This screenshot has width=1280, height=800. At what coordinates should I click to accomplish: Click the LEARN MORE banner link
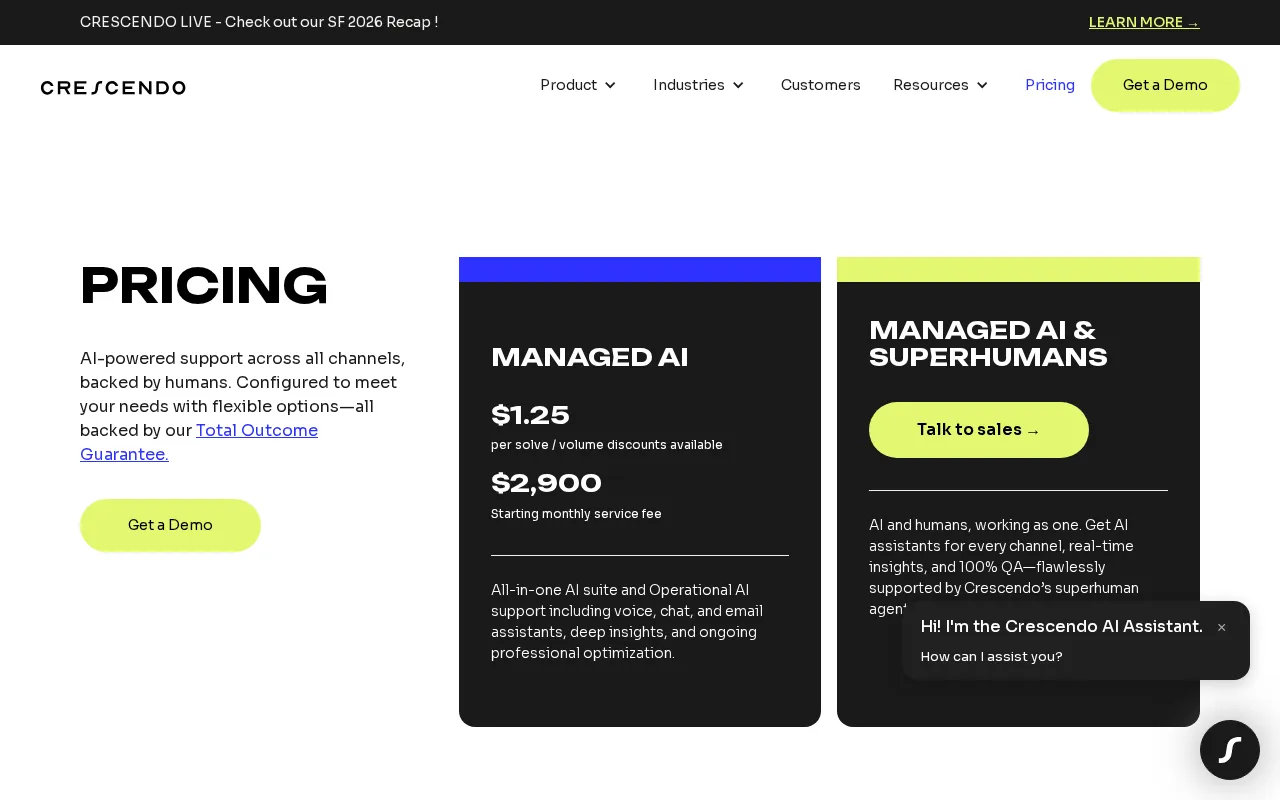[1144, 22]
